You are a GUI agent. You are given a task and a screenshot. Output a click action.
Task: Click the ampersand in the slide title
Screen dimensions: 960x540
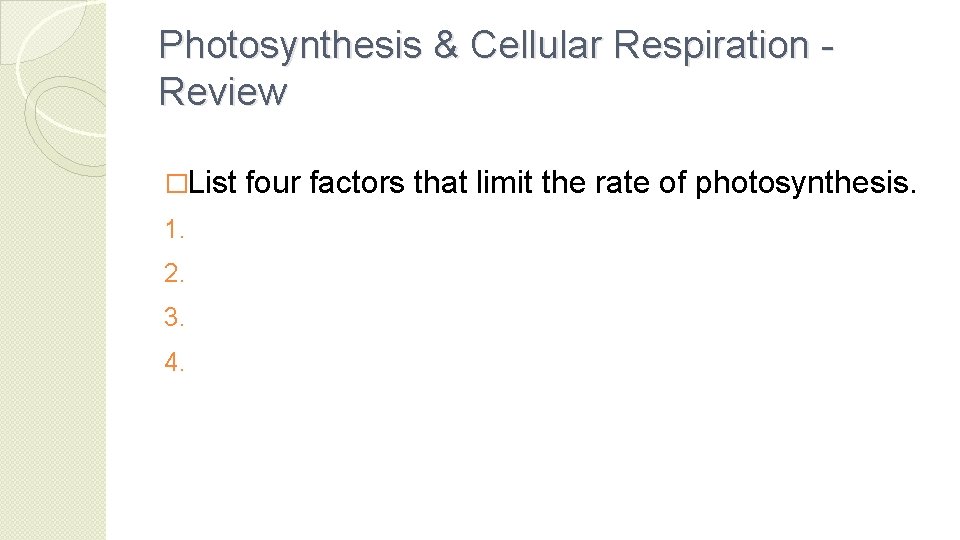tap(443, 45)
